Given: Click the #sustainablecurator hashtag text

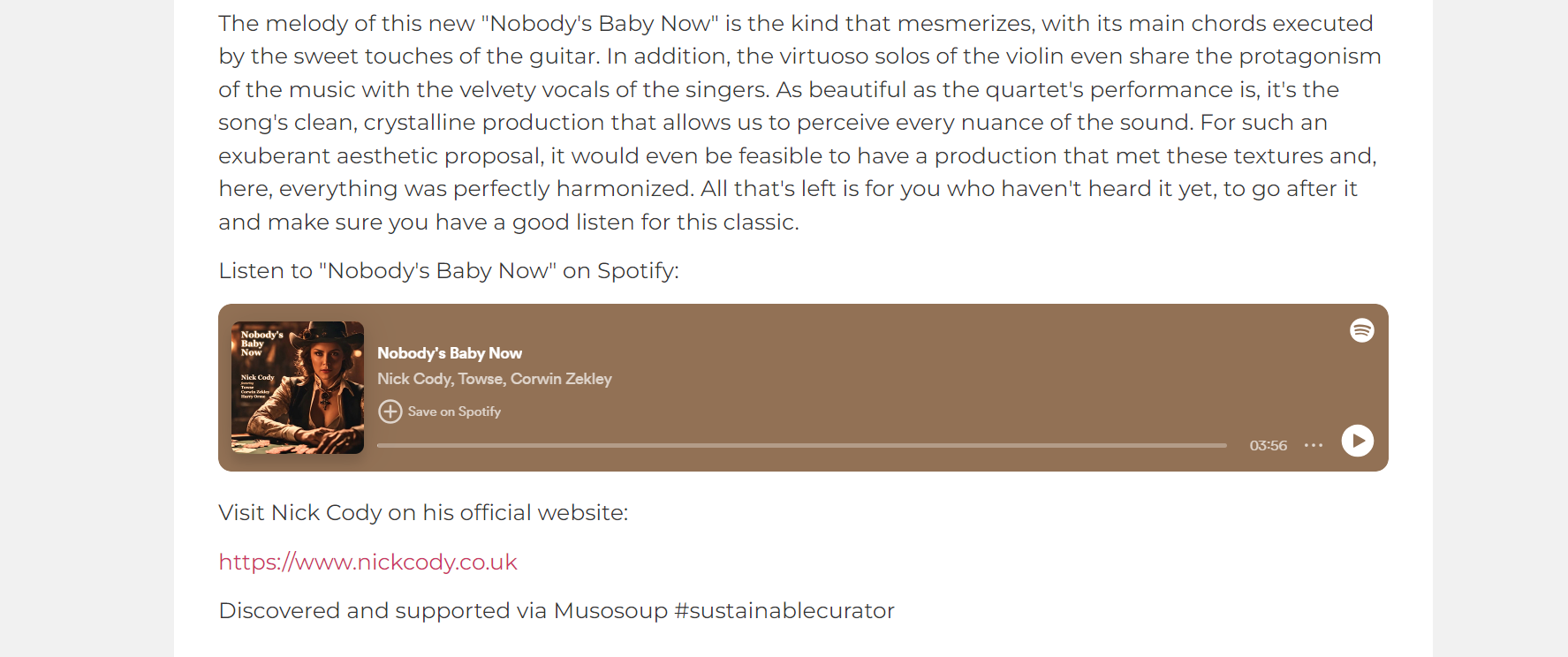Looking at the screenshot, I should point(784,611).
